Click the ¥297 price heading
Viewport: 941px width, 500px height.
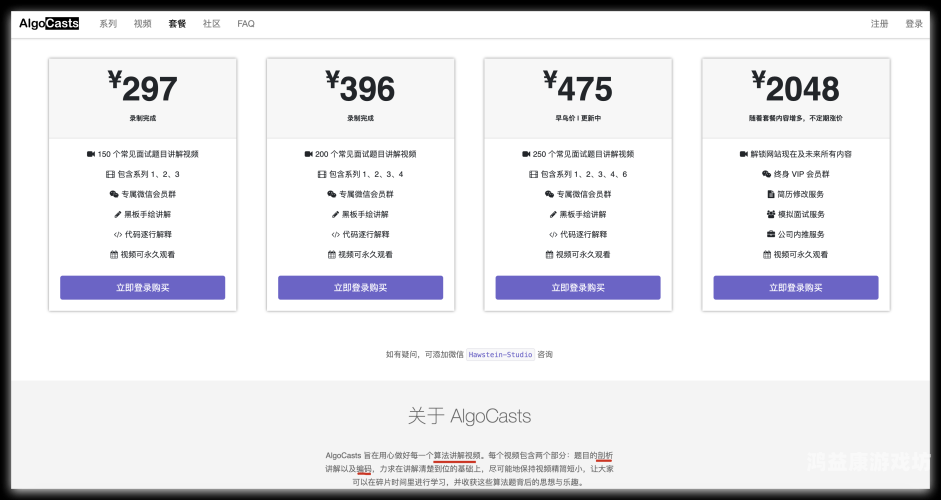tap(143, 88)
